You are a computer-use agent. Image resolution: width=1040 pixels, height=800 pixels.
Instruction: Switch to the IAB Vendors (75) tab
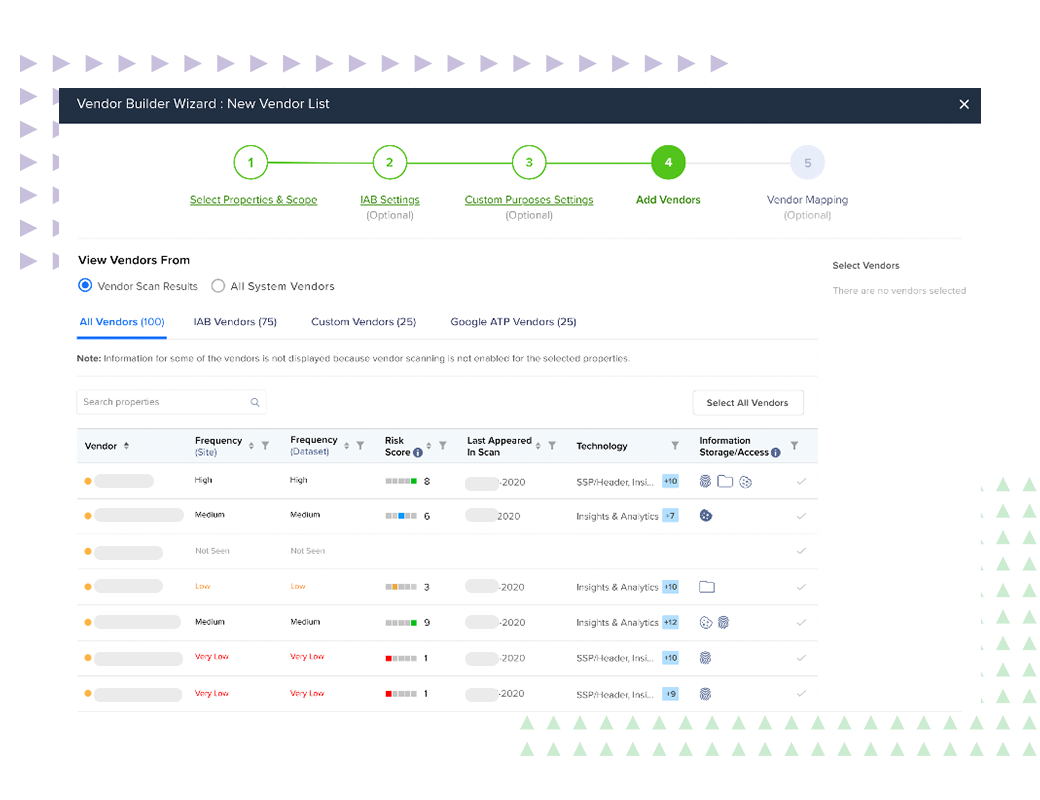point(235,322)
